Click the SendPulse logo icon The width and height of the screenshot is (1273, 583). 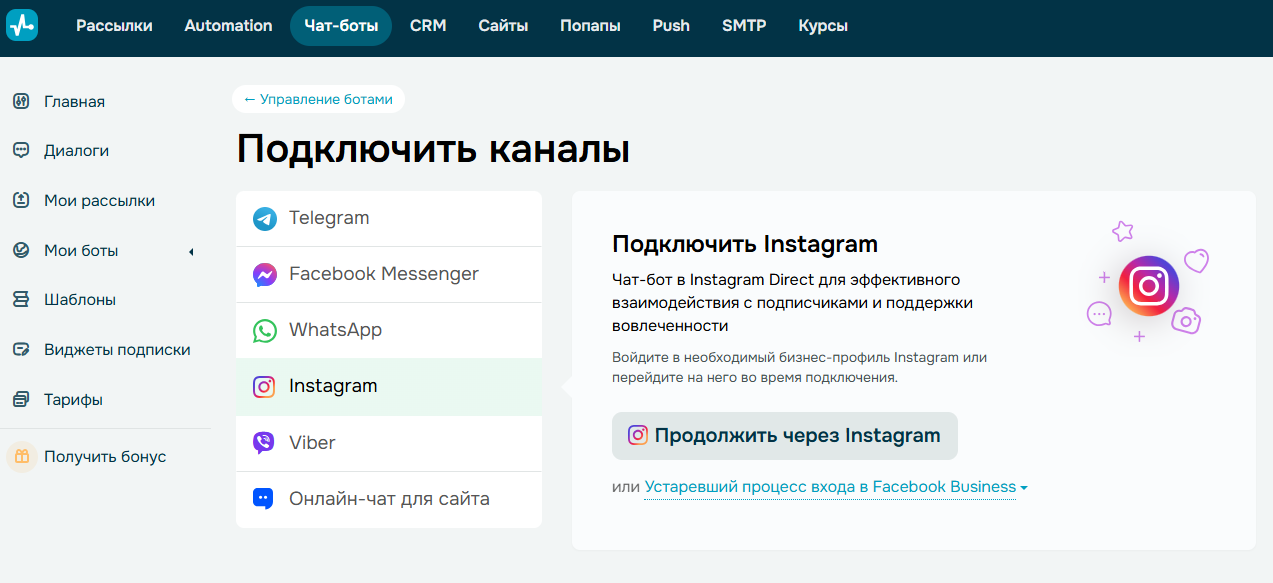click(22, 25)
